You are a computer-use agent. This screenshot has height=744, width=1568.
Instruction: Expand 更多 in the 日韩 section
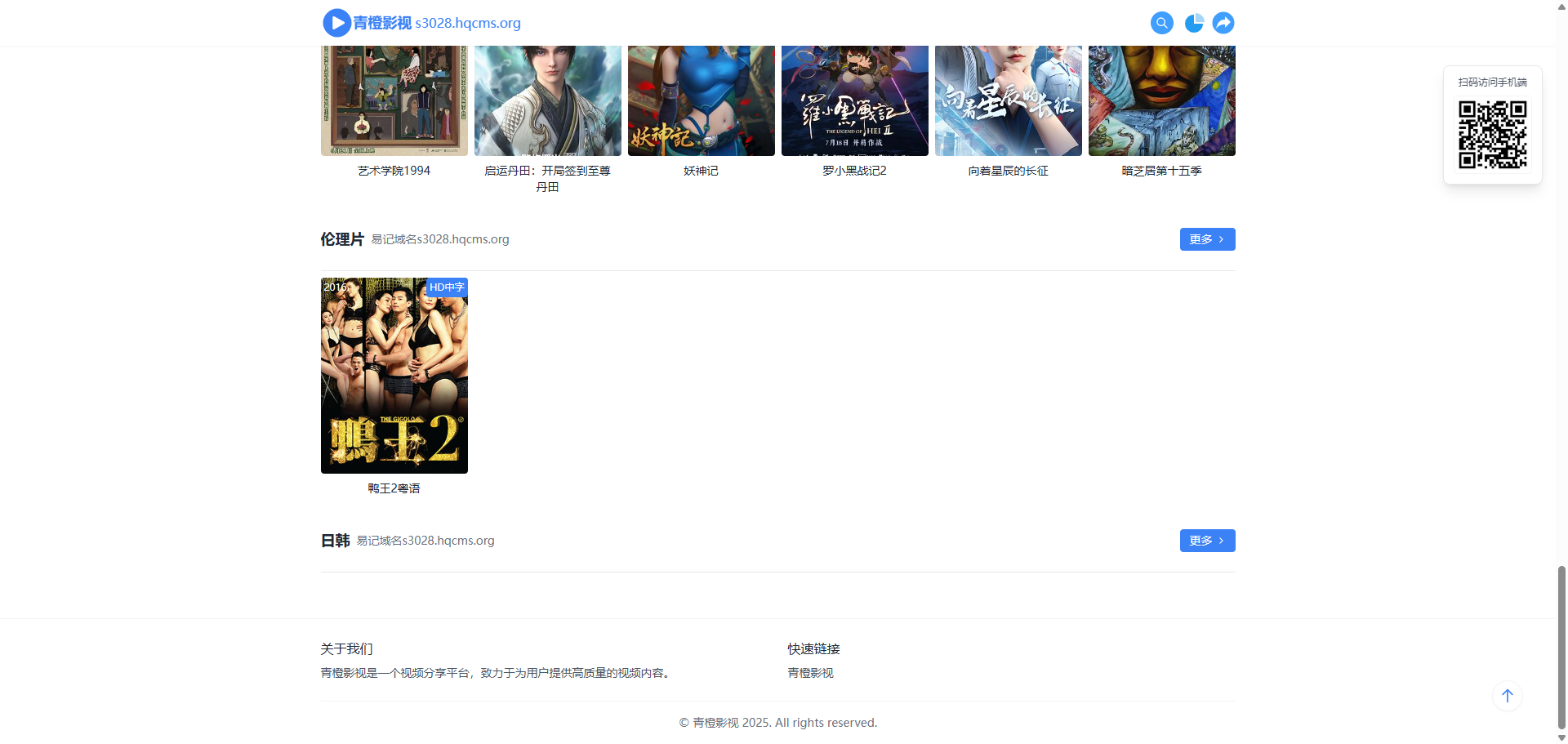[1206, 541]
